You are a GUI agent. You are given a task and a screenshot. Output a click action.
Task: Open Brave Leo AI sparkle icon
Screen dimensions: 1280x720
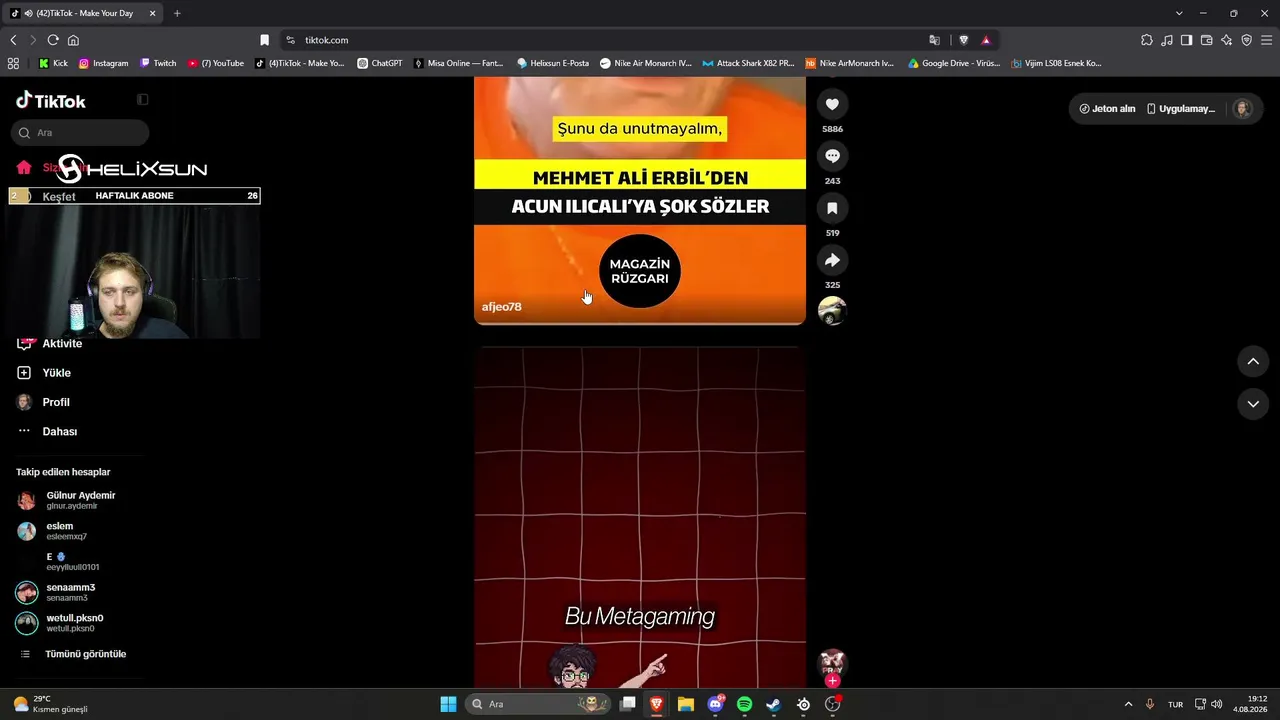(1227, 40)
